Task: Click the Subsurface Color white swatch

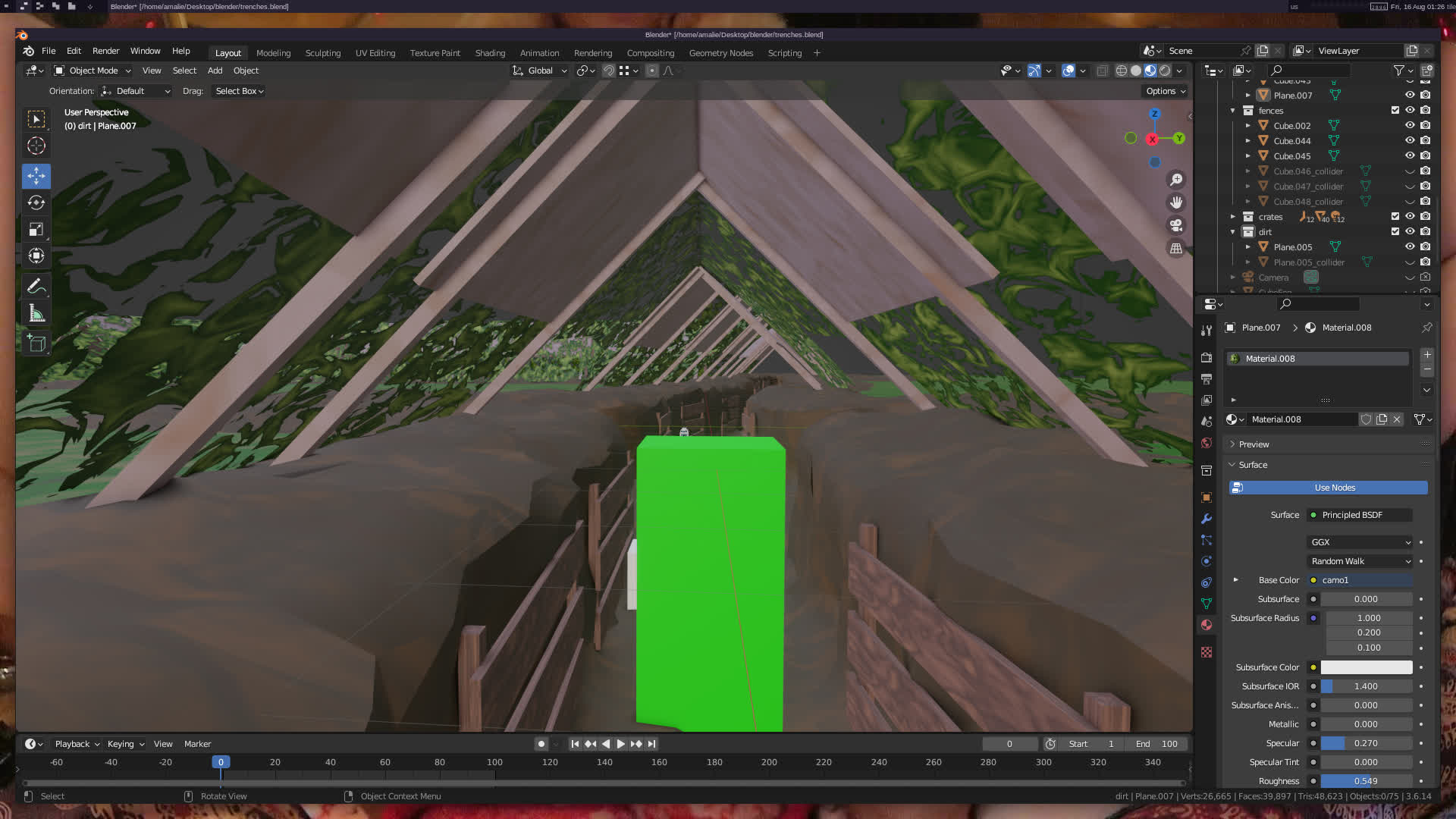Action: pos(1367,667)
